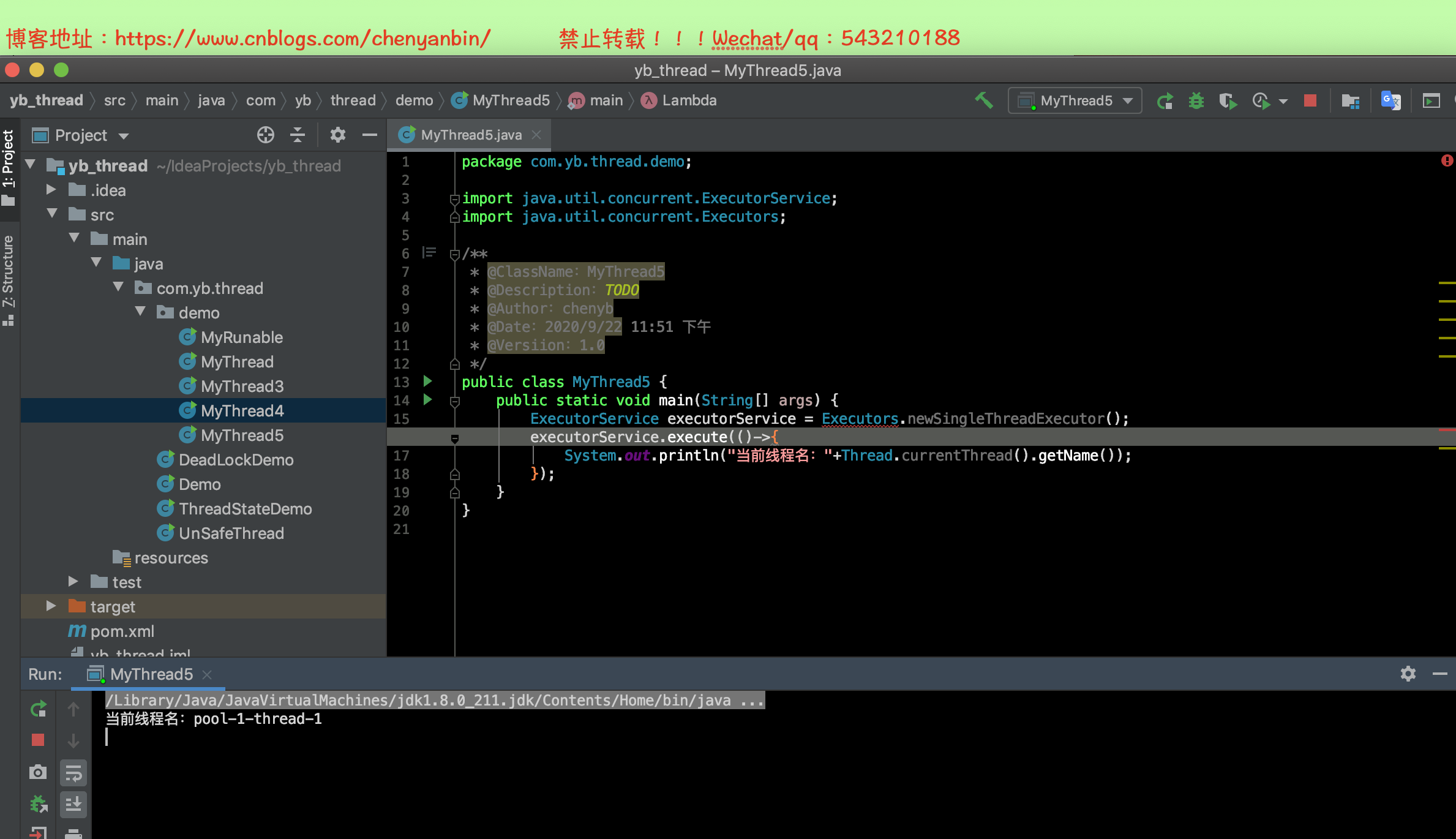Viewport: 1456px width, 839px height.
Task: Collapse the src folder
Action: pos(53,214)
